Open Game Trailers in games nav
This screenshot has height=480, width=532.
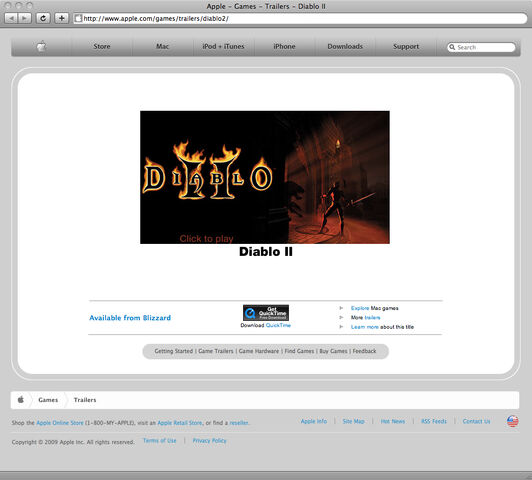coord(216,351)
